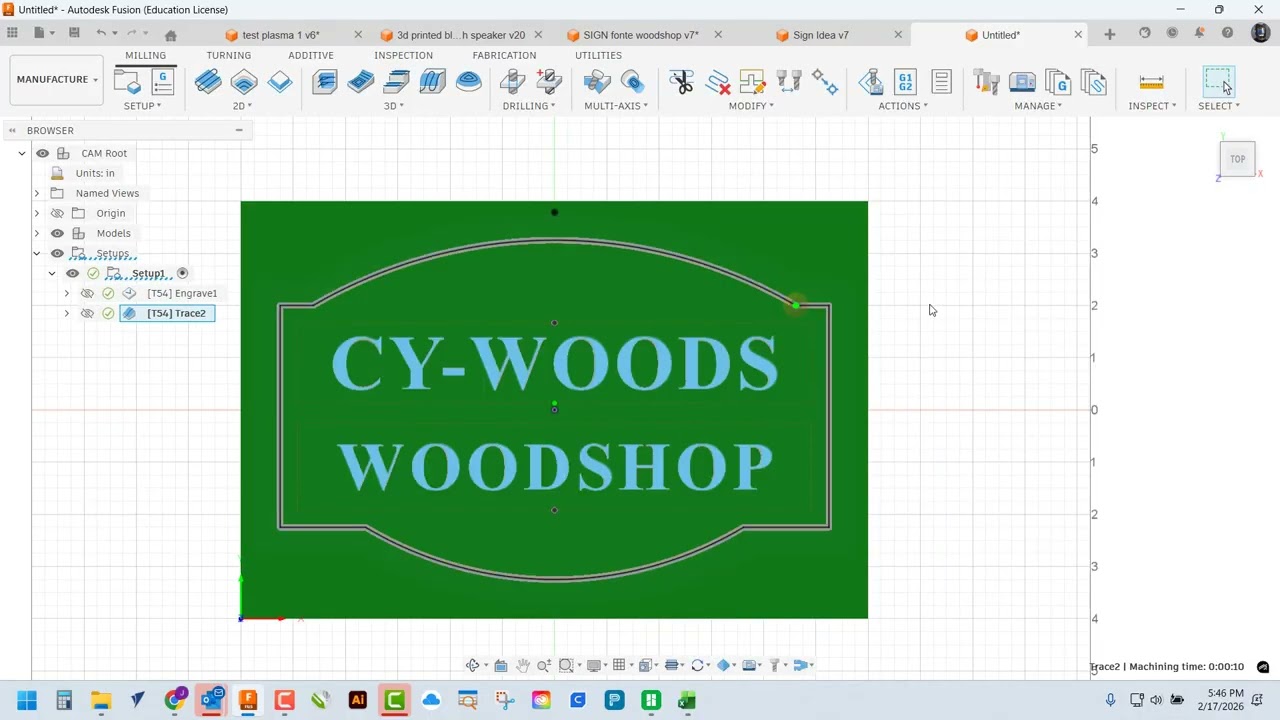Open the MODIFY dropdown

click(751, 106)
